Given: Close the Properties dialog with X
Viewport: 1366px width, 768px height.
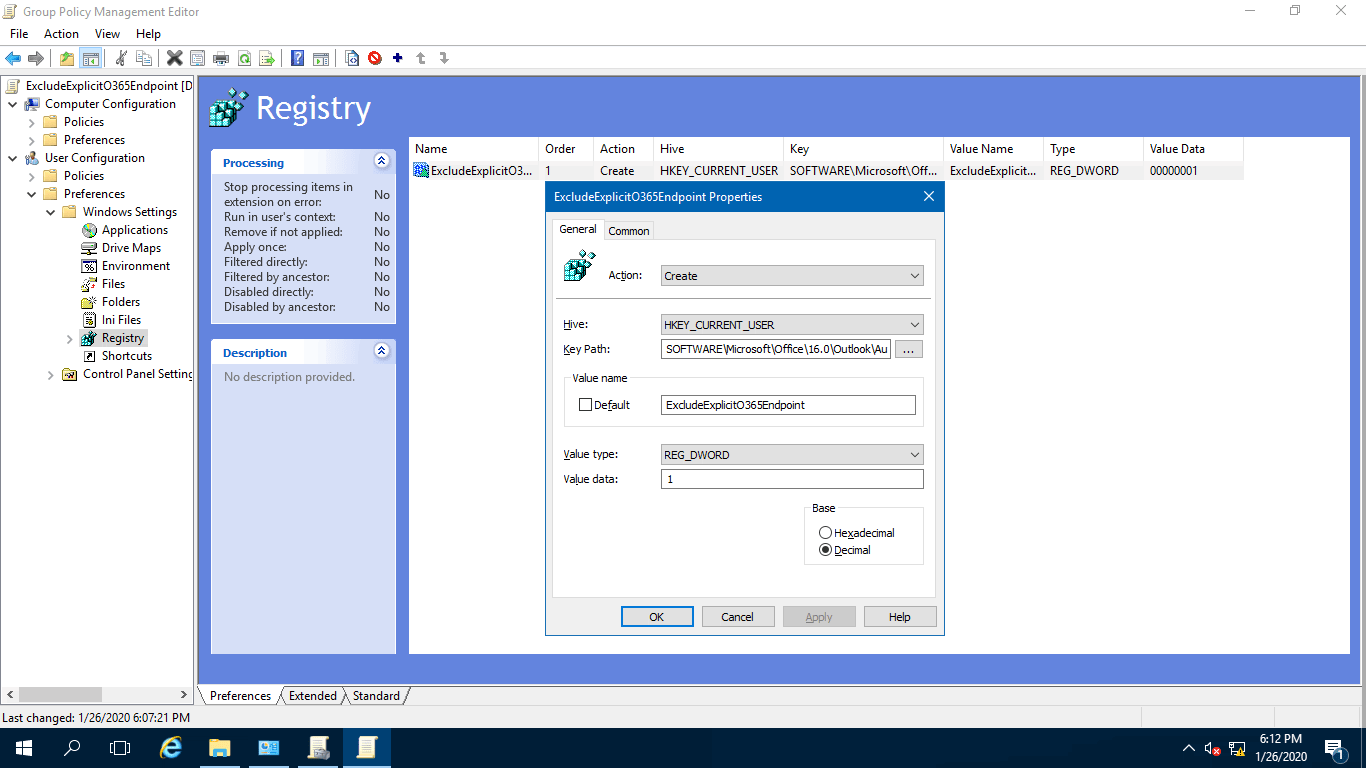Looking at the screenshot, I should click(928, 197).
